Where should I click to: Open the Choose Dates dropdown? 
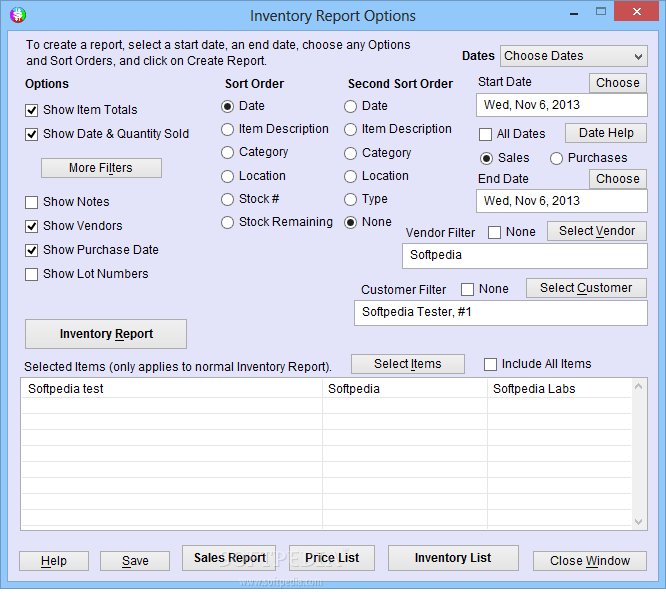pos(573,56)
